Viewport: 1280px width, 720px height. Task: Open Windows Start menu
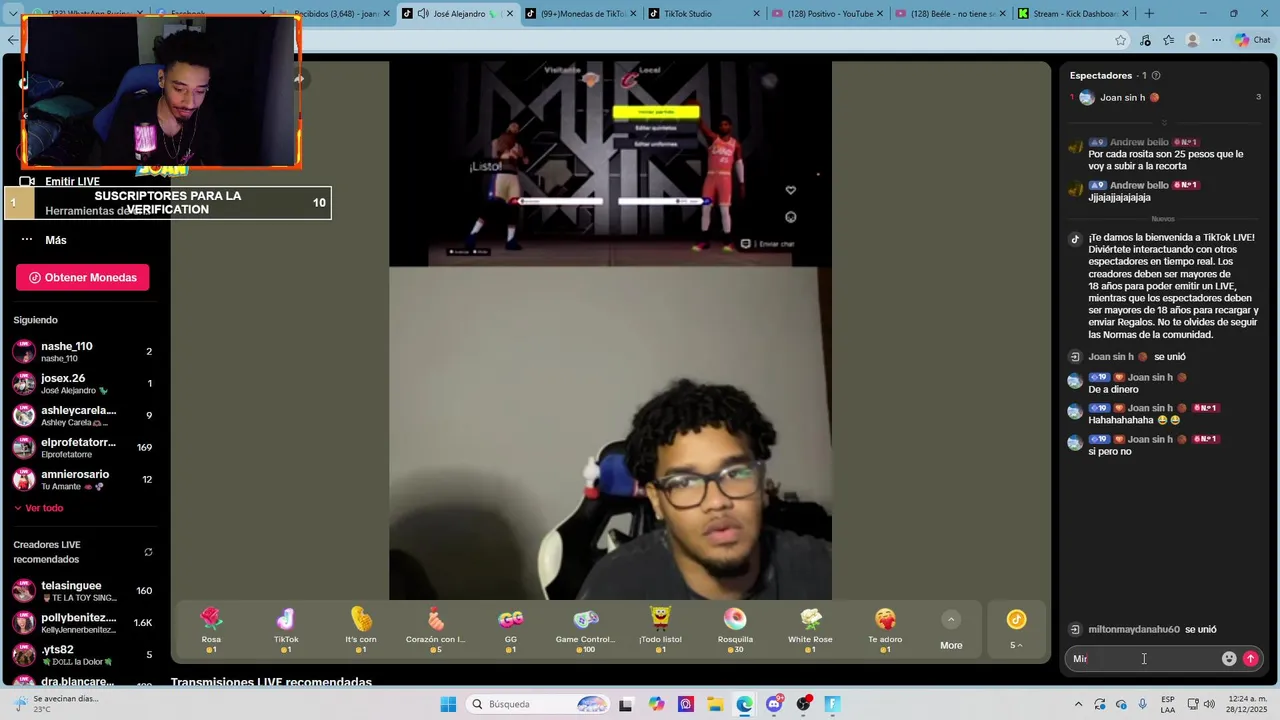click(x=448, y=704)
